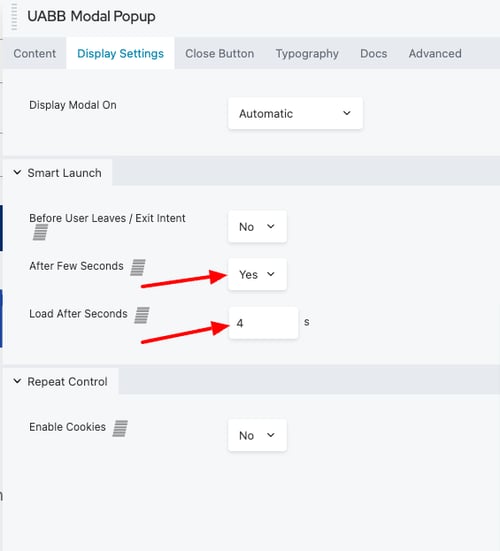Open Enable Cookies dropdown set to No
The image size is (500, 551).
tap(258, 435)
